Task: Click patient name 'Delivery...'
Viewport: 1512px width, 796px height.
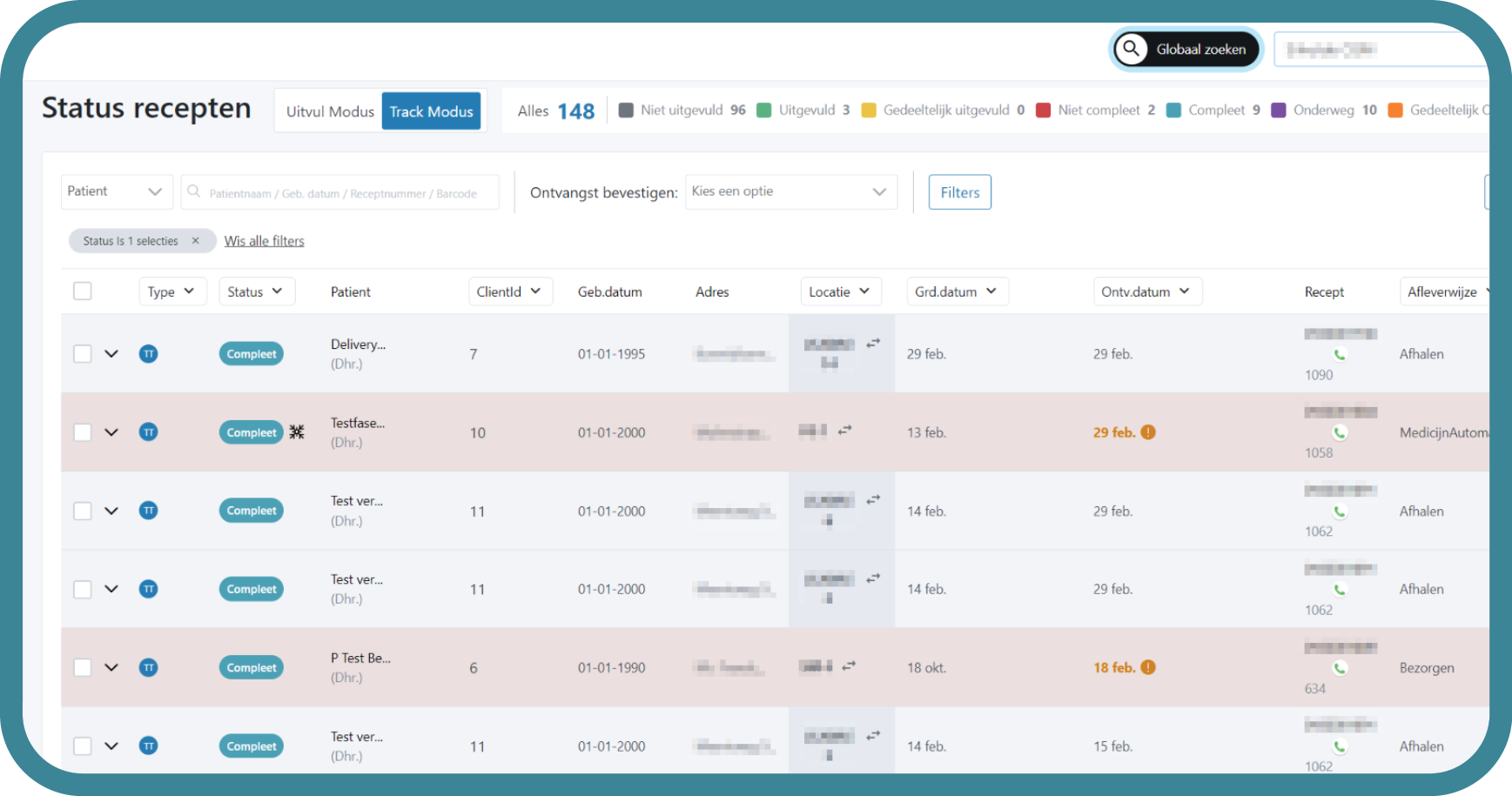Action: (358, 344)
